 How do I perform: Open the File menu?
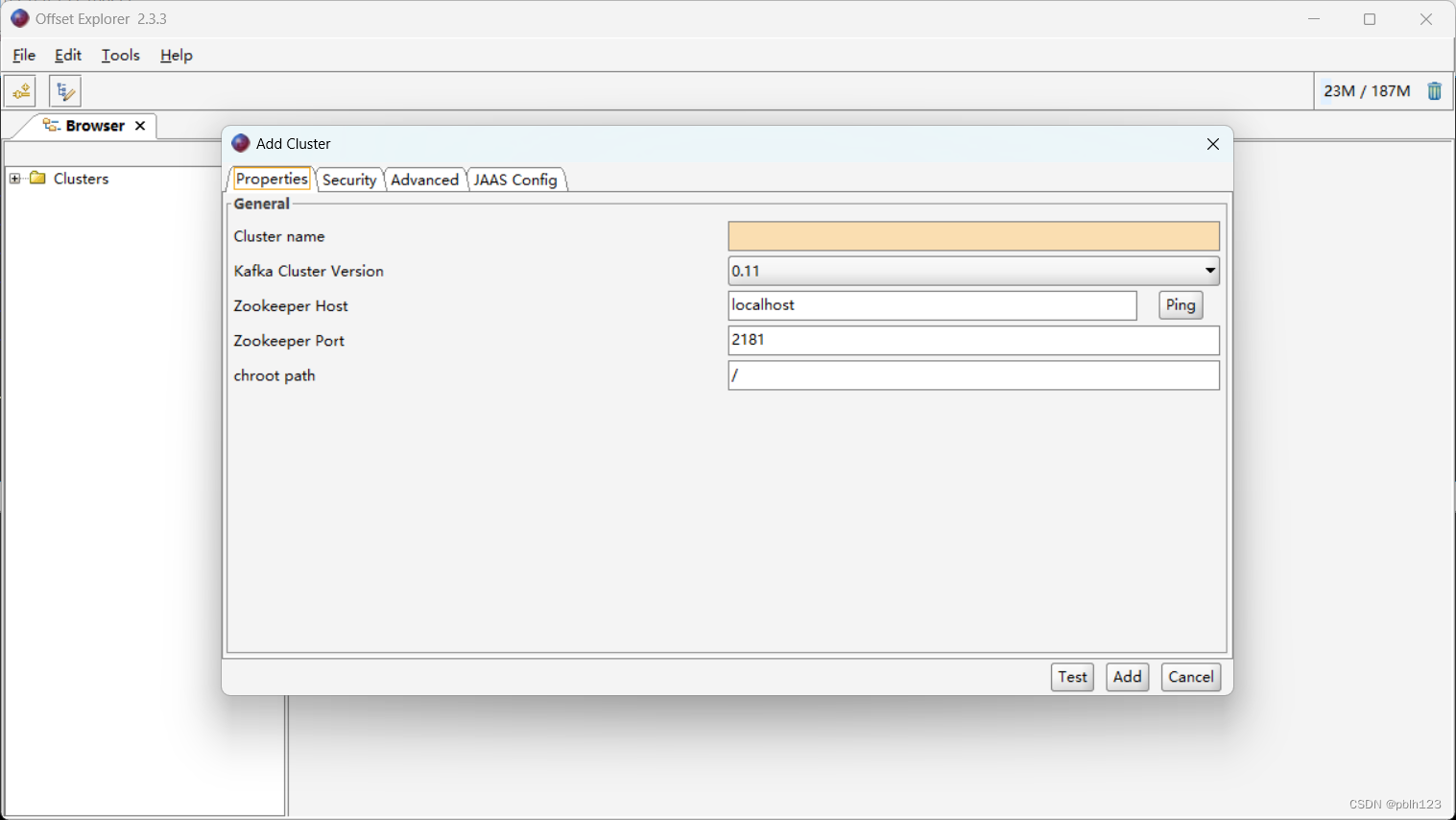[x=24, y=55]
